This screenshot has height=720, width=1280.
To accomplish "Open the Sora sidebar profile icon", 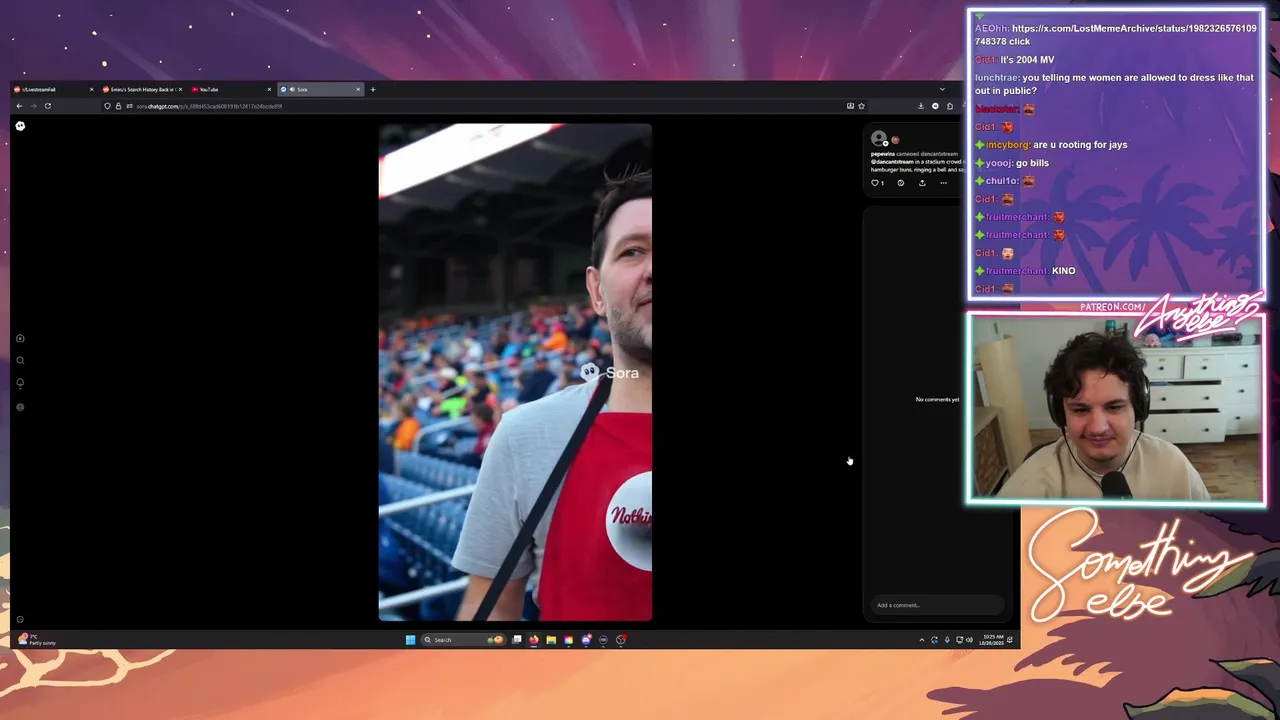I will coord(20,407).
